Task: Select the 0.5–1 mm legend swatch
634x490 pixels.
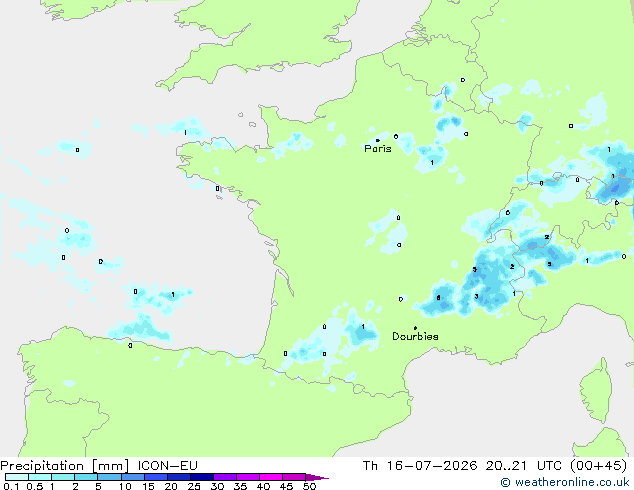Action: (40, 477)
